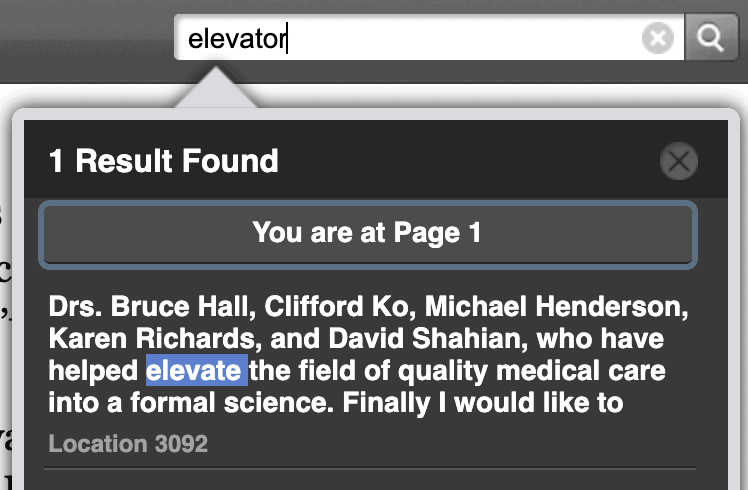
Task: Click the phrase "quality medical care"
Action: [532, 372]
